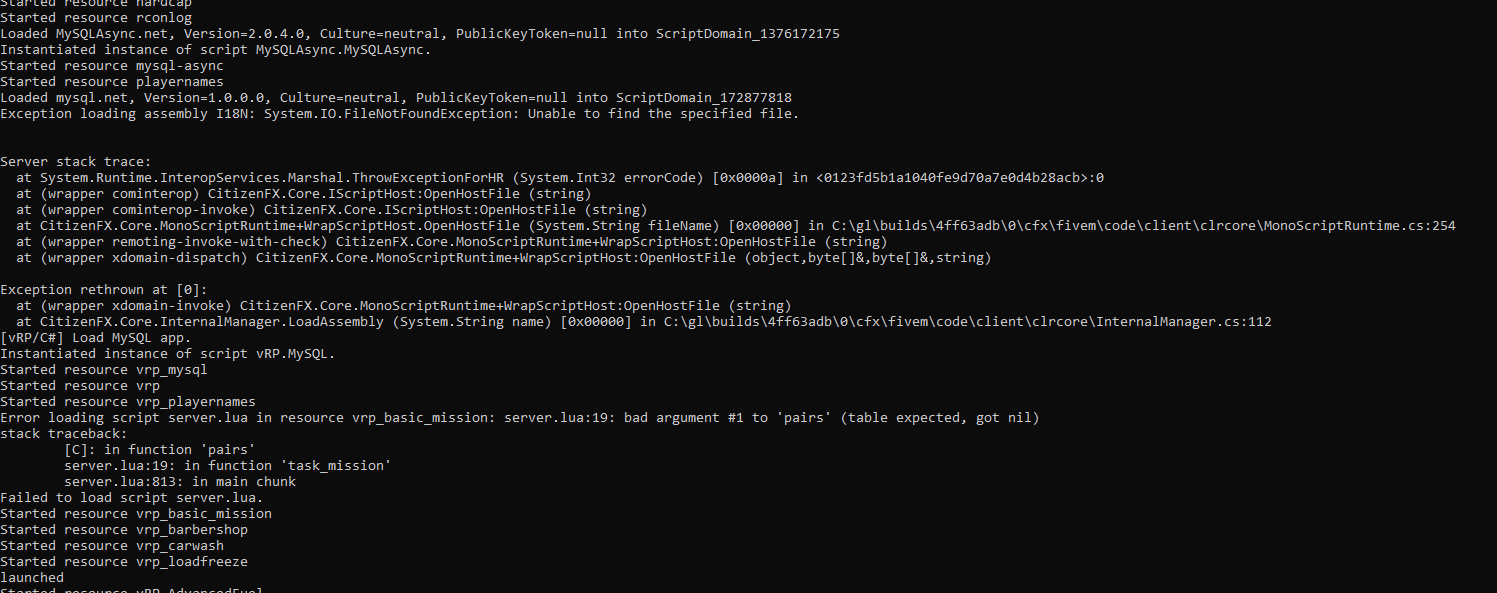Click the 'Started resource vrp_mysql' line
The height and width of the screenshot is (593, 1497).
tap(104, 369)
